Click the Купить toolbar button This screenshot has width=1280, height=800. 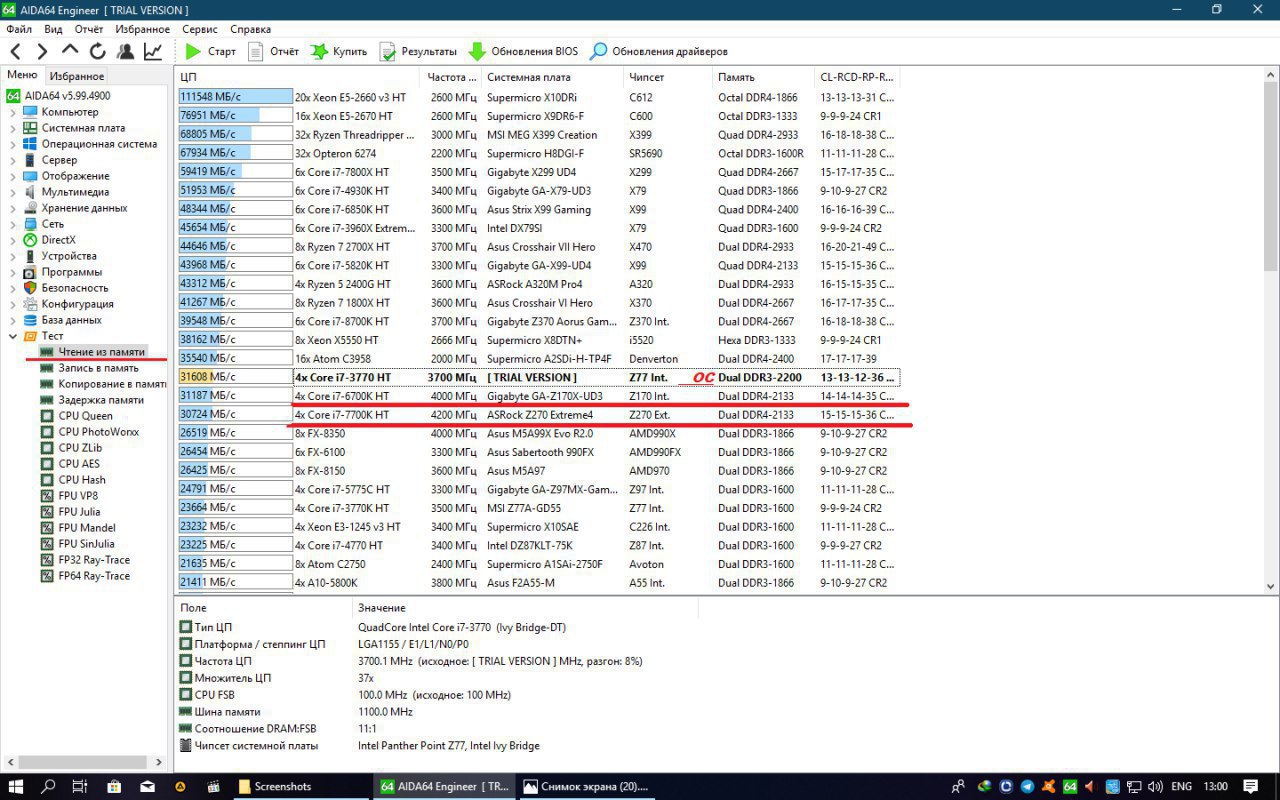(x=338, y=51)
